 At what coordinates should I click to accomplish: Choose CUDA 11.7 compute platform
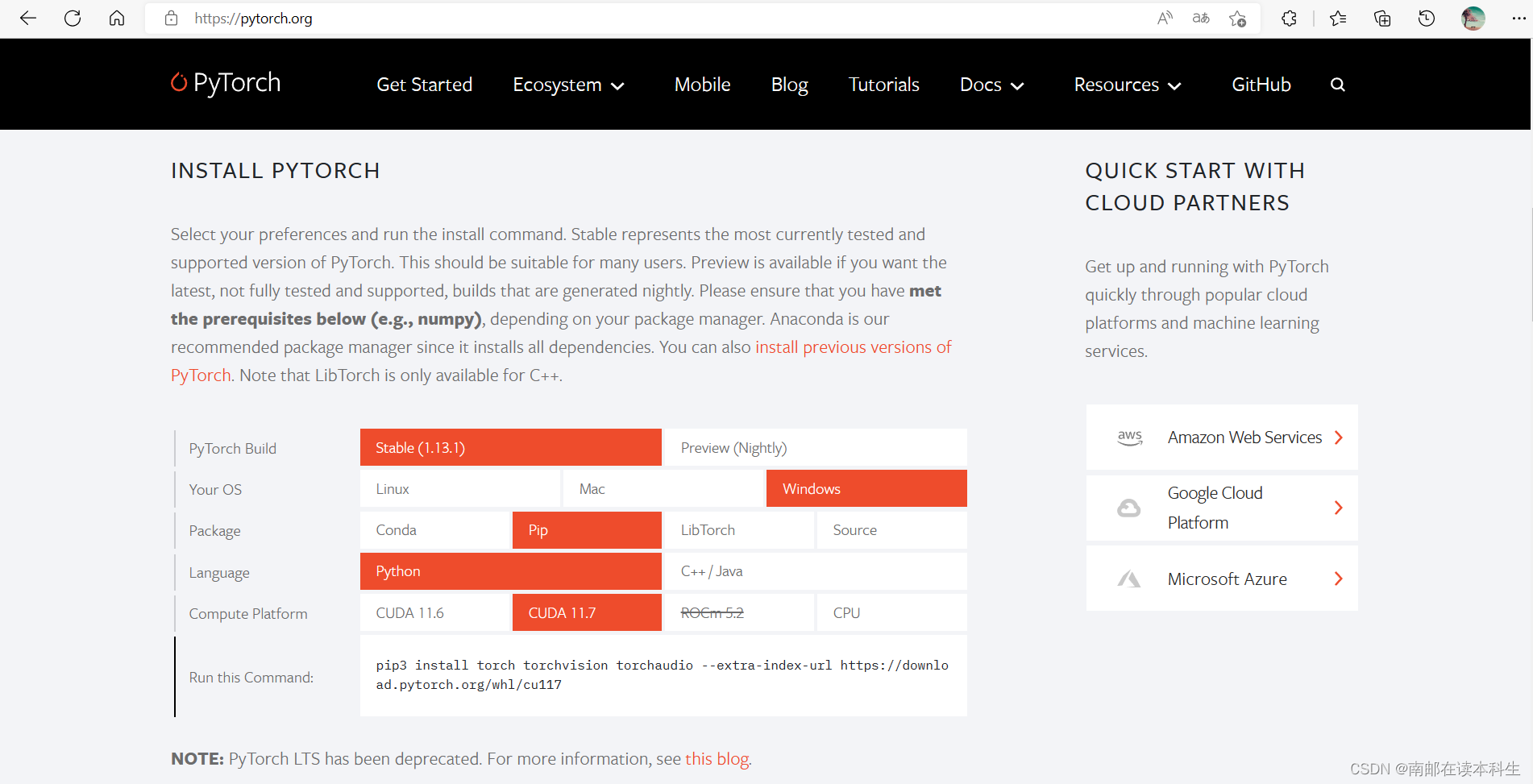(x=587, y=612)
